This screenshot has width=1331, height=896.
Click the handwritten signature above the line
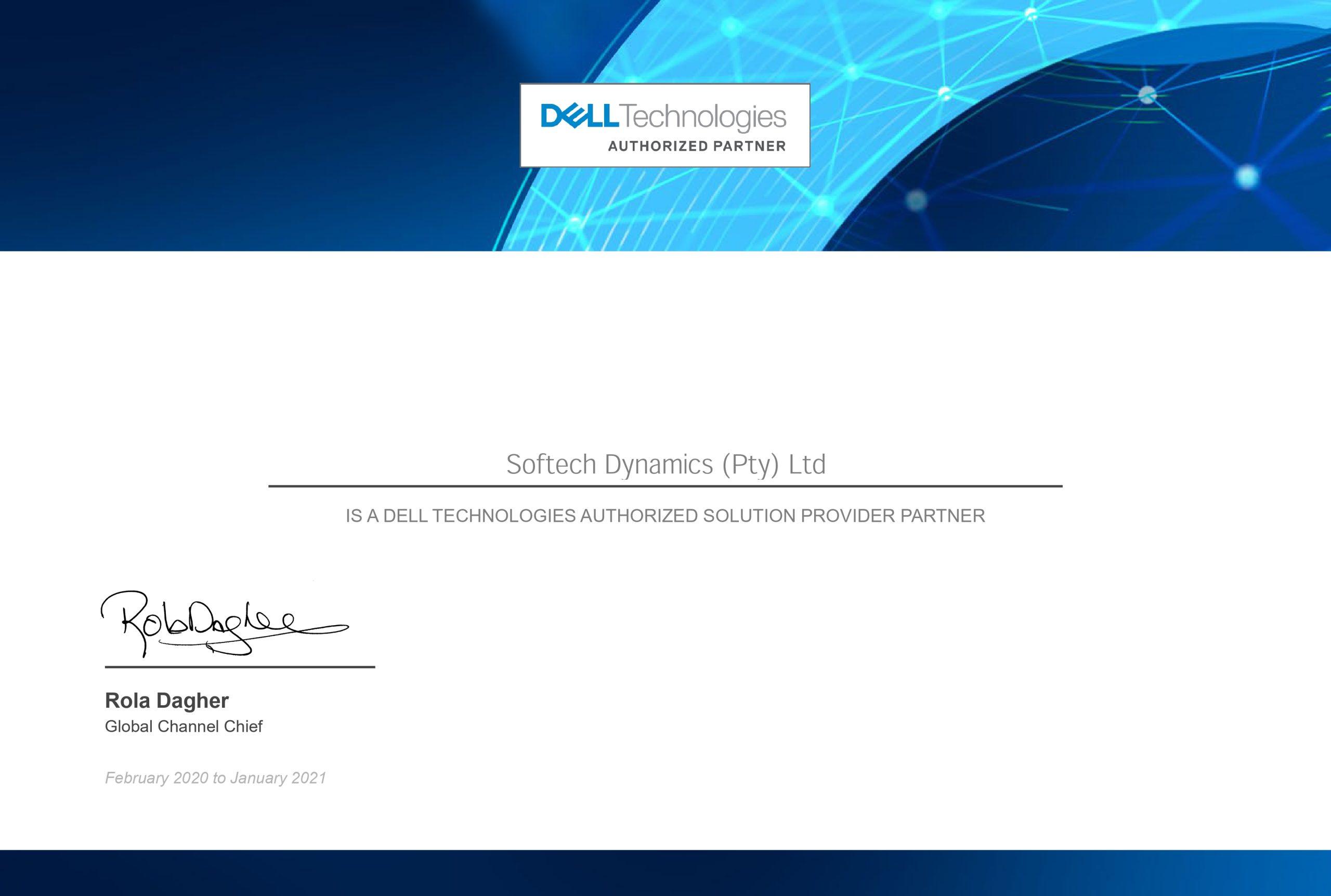coord(225,624)
